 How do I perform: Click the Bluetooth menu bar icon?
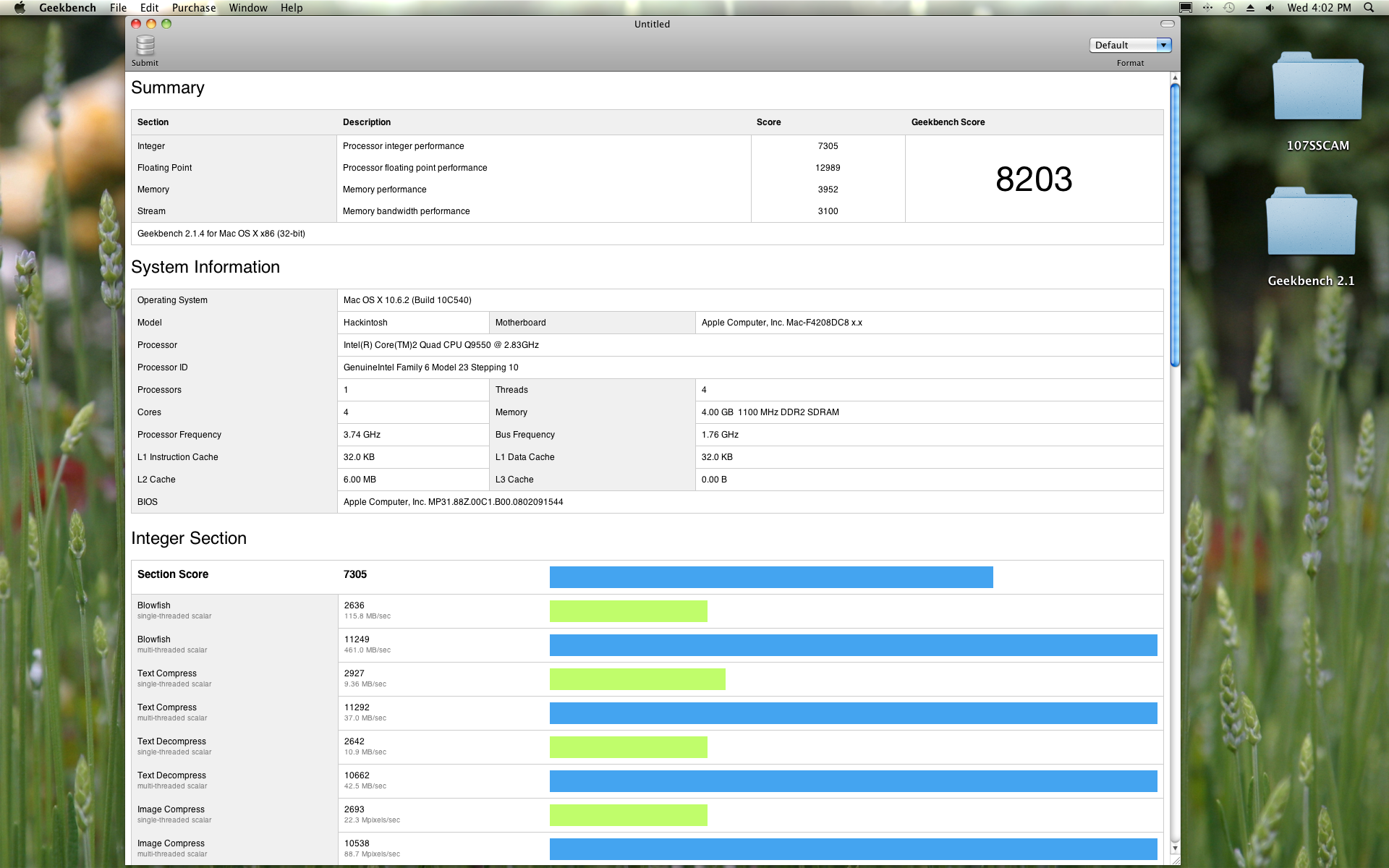[x=1207, y=7]
